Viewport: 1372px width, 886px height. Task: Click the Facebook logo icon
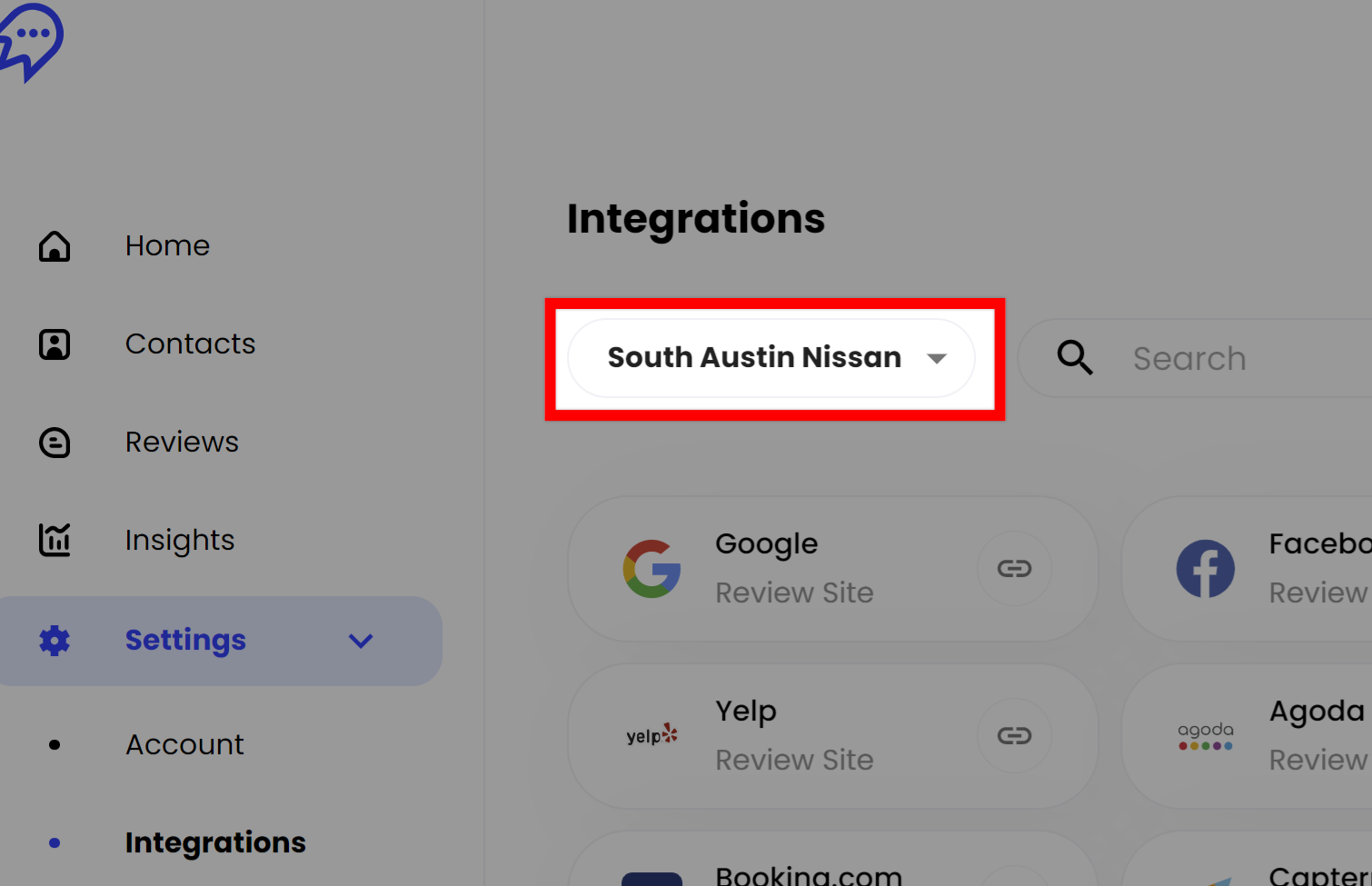[1205, 569]
